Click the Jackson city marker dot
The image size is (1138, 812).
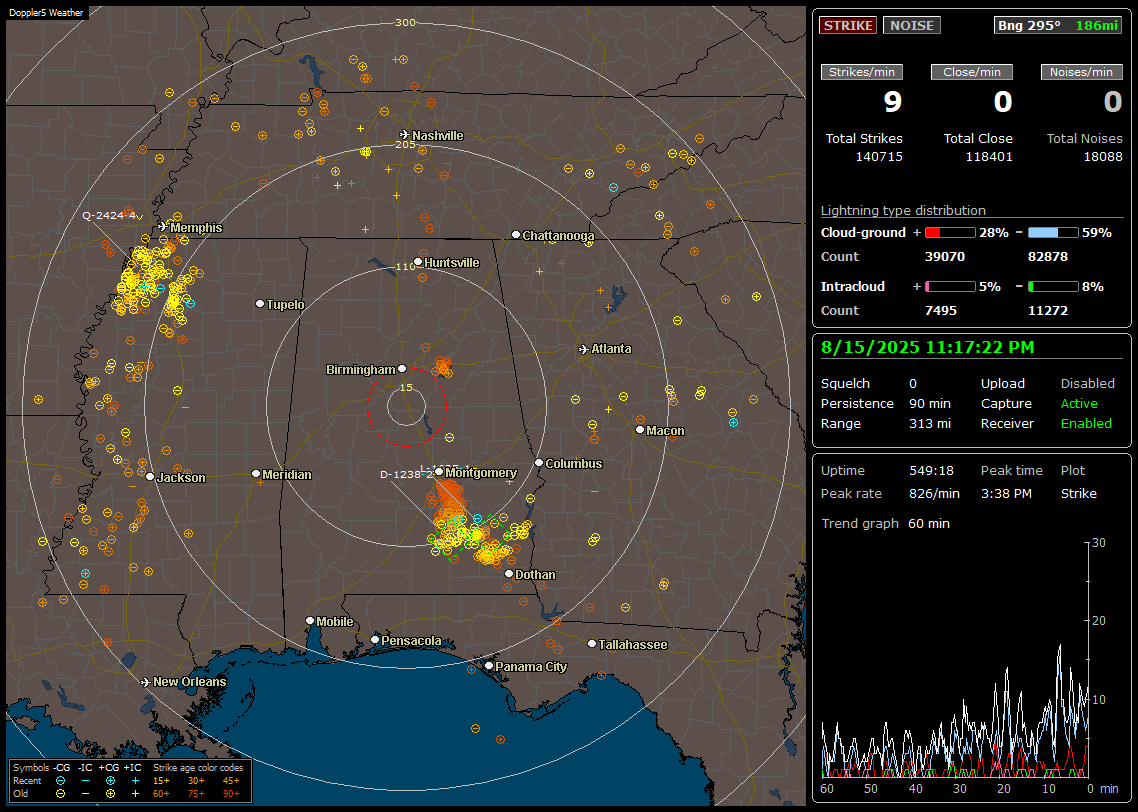(x=150, y=477)
